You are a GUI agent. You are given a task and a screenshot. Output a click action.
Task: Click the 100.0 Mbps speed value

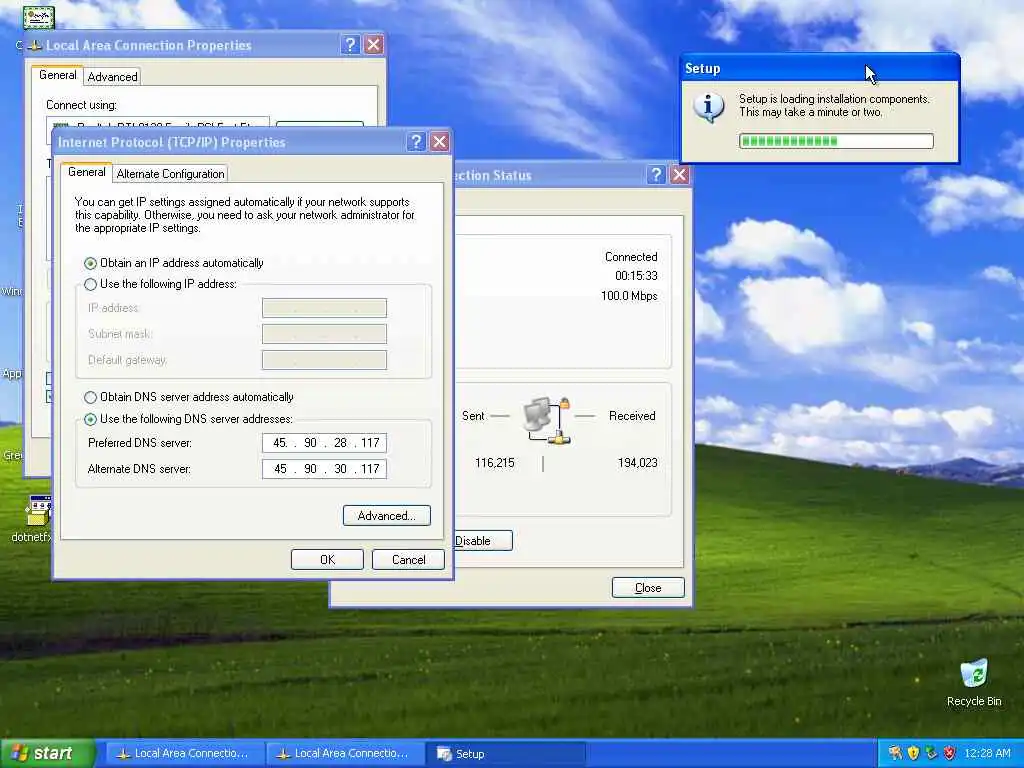[629, 296]
